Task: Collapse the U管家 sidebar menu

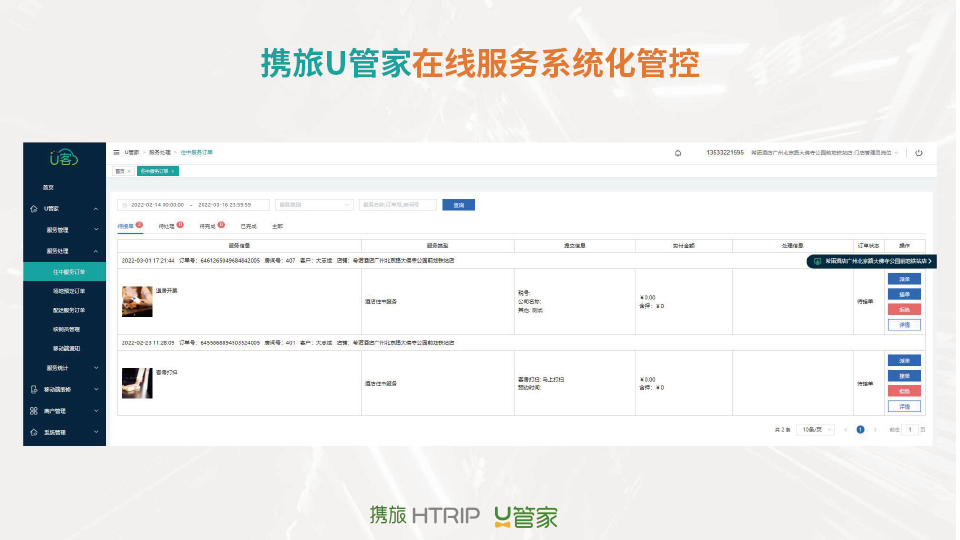Action: (x=96, y=209)
